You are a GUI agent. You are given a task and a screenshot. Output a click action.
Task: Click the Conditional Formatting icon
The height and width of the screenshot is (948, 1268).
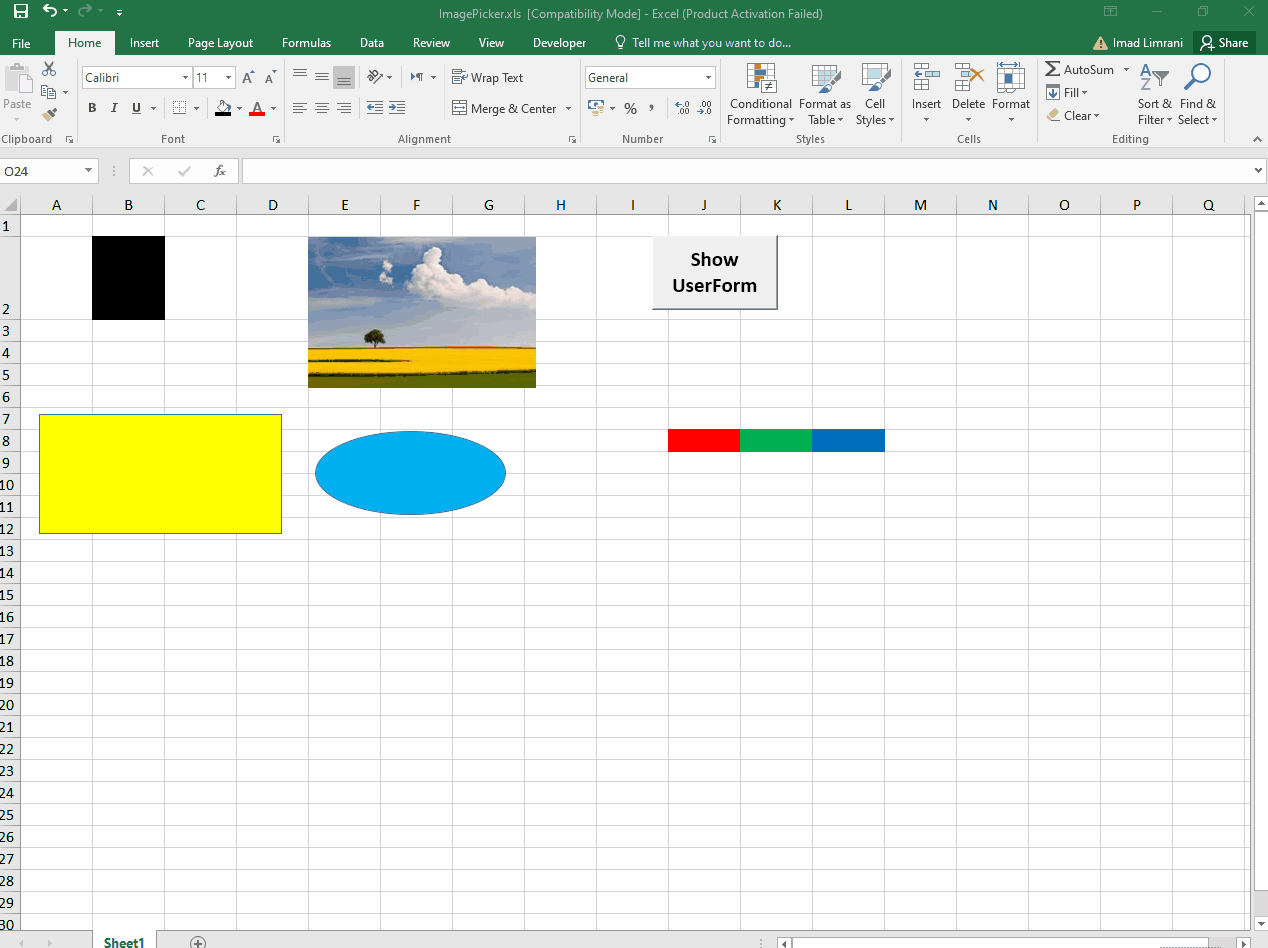coord(760,80)
